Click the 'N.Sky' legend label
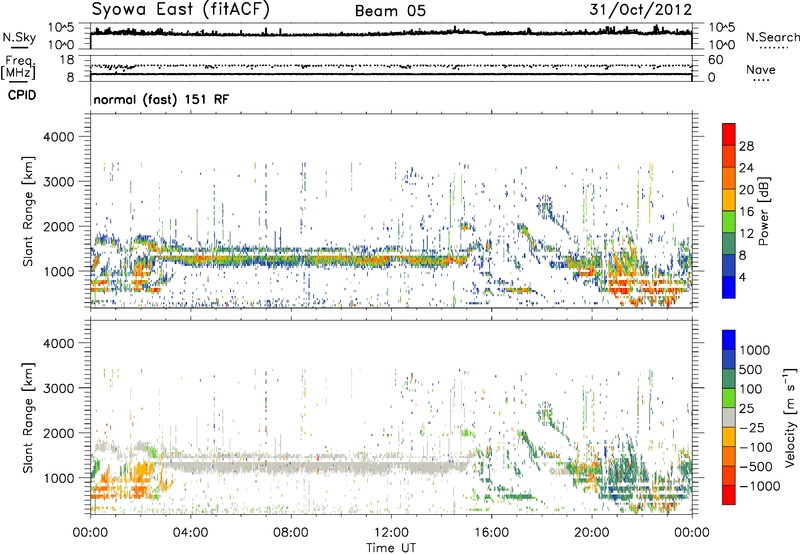Image resolution: width=800 pixels, height=554 pixels. tap(19, 37)
